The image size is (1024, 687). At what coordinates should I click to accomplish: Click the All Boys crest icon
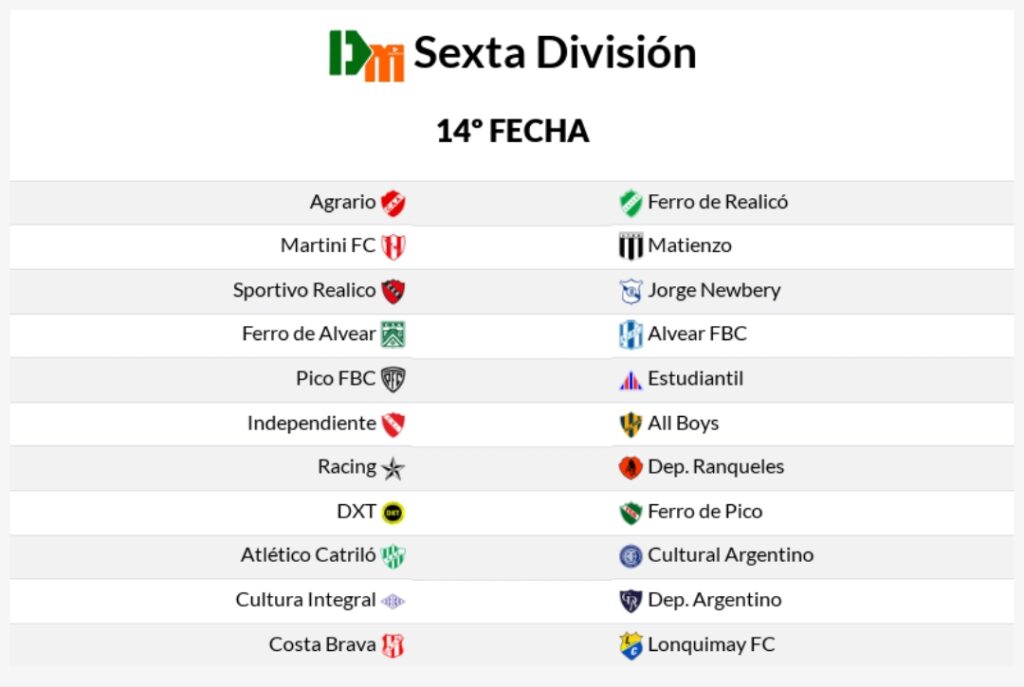pyautogui.click(x=630, y=424)
